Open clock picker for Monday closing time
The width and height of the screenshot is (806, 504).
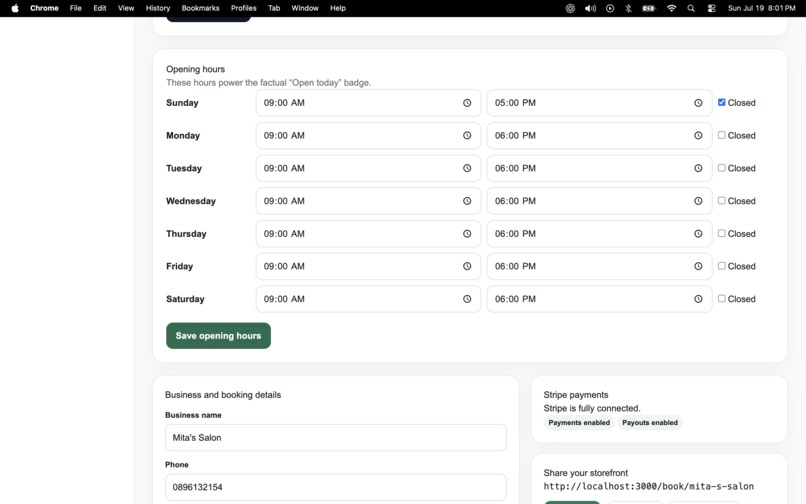[x=698, y=135]
